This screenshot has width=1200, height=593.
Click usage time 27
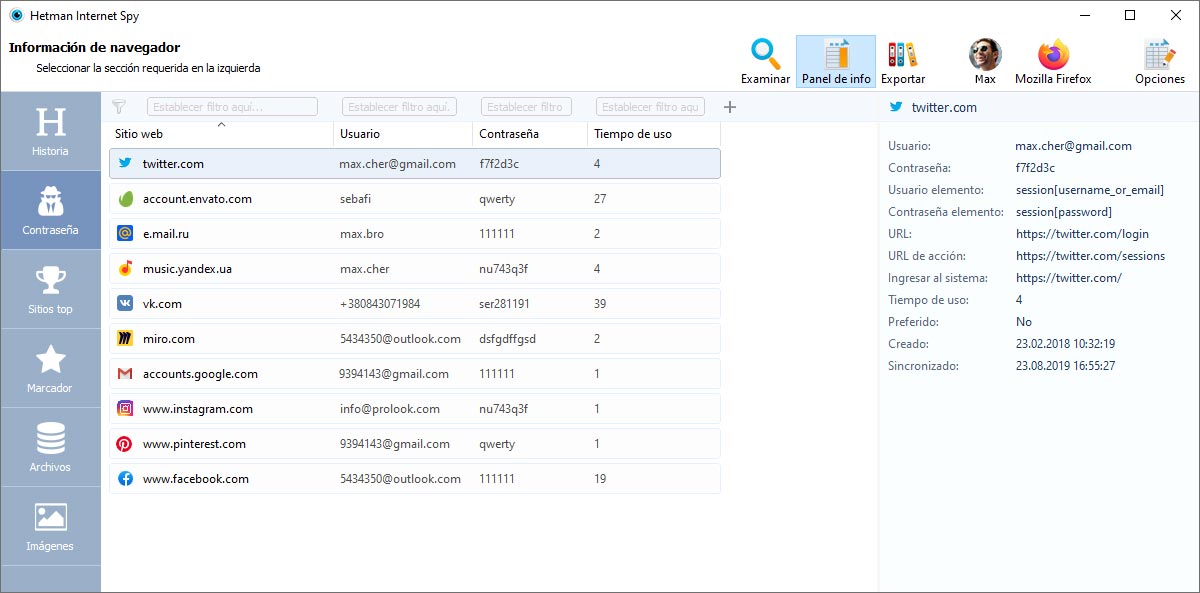point(600,199)
